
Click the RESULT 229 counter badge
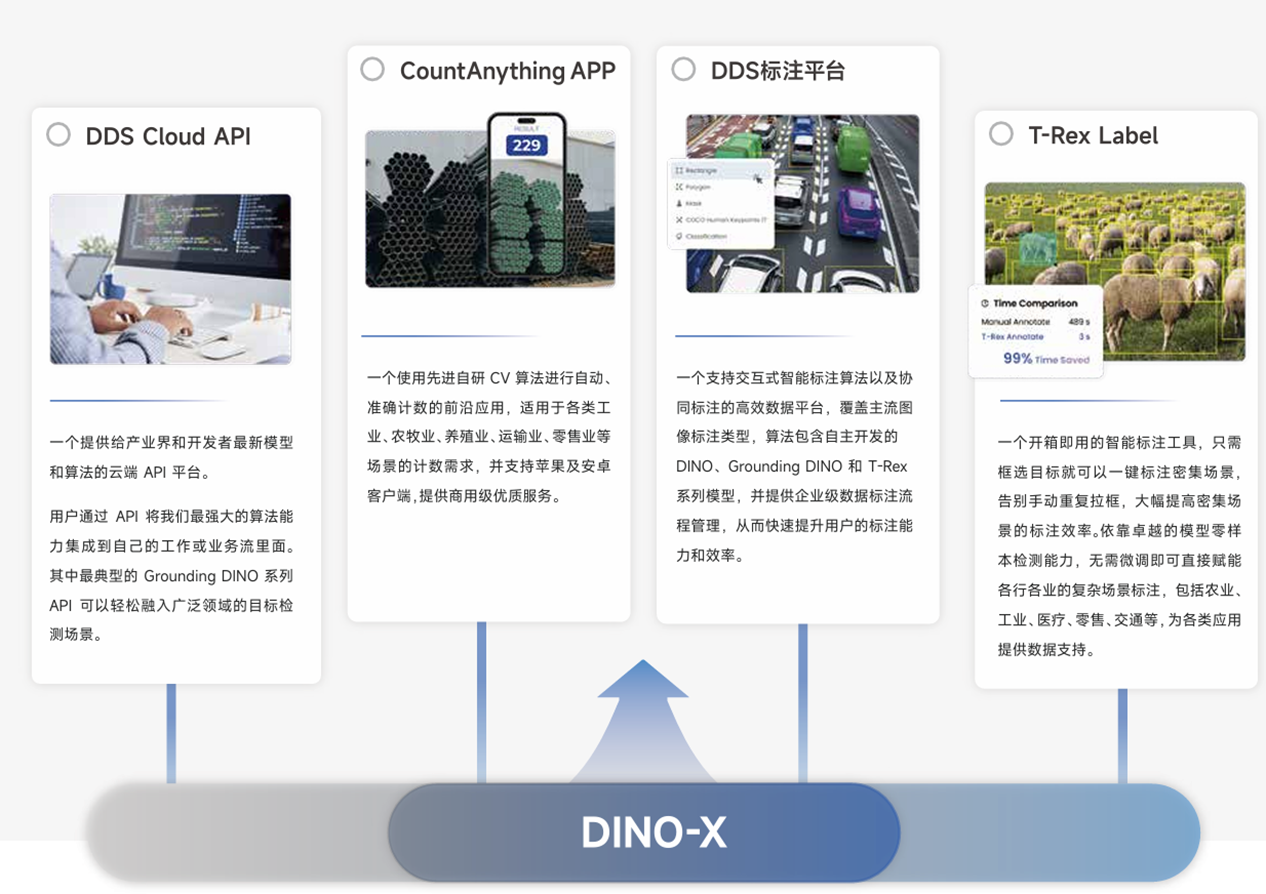coord(527,143)
